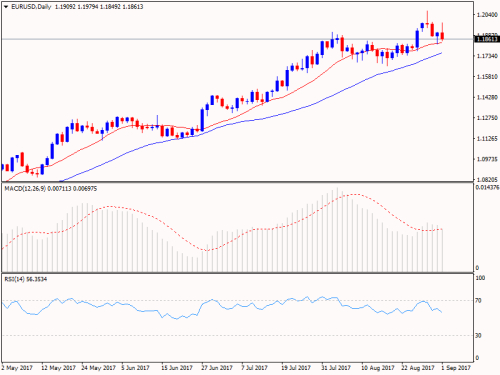This screenshot has height=375, width=500.
Task: Select the 27 Jun 2017 date label
Action: 217,368
